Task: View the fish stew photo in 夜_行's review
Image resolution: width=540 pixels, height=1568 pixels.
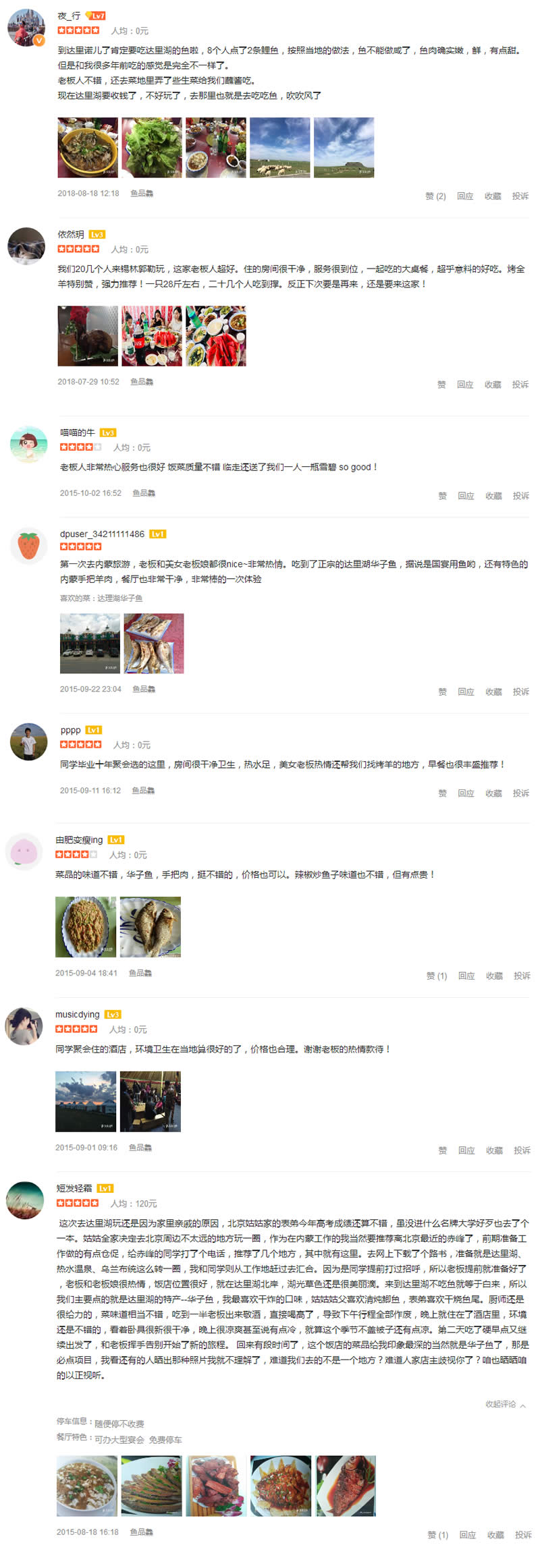Action: (x=88, y=148)
